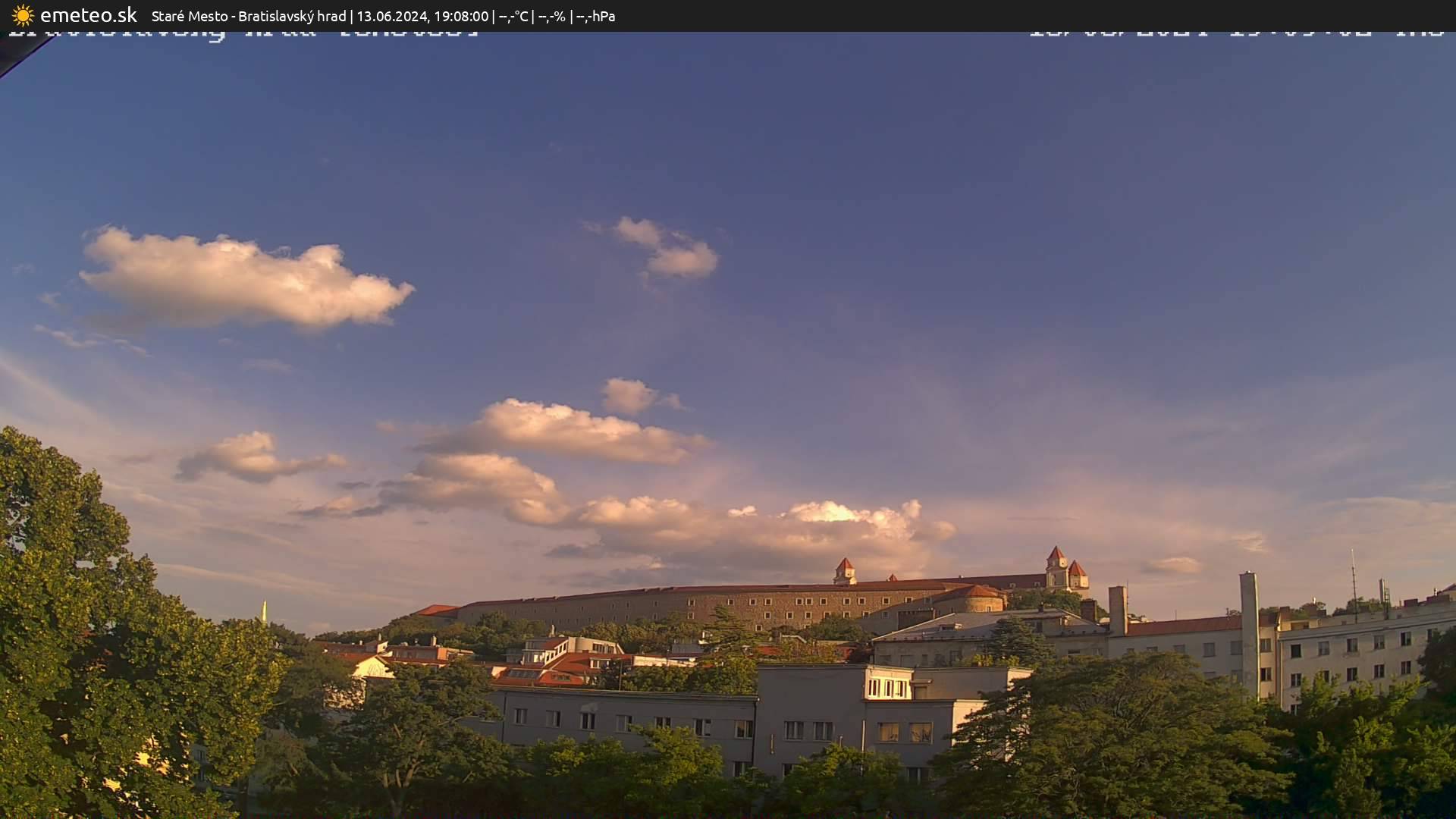
Task: Click the pressure indicator --,-hPa
Action: [x=596, y=15]
